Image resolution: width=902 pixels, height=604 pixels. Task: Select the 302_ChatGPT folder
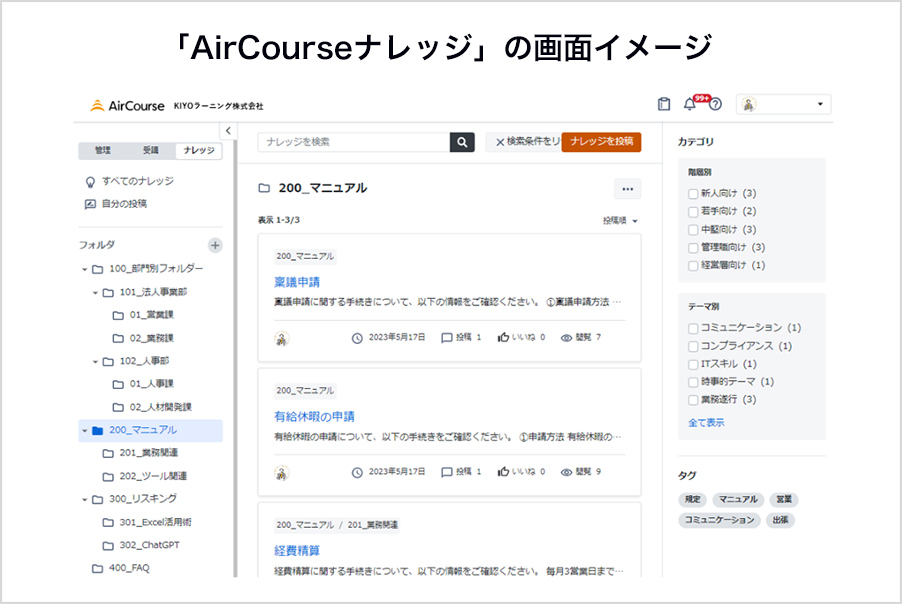[x=141, y=545]
